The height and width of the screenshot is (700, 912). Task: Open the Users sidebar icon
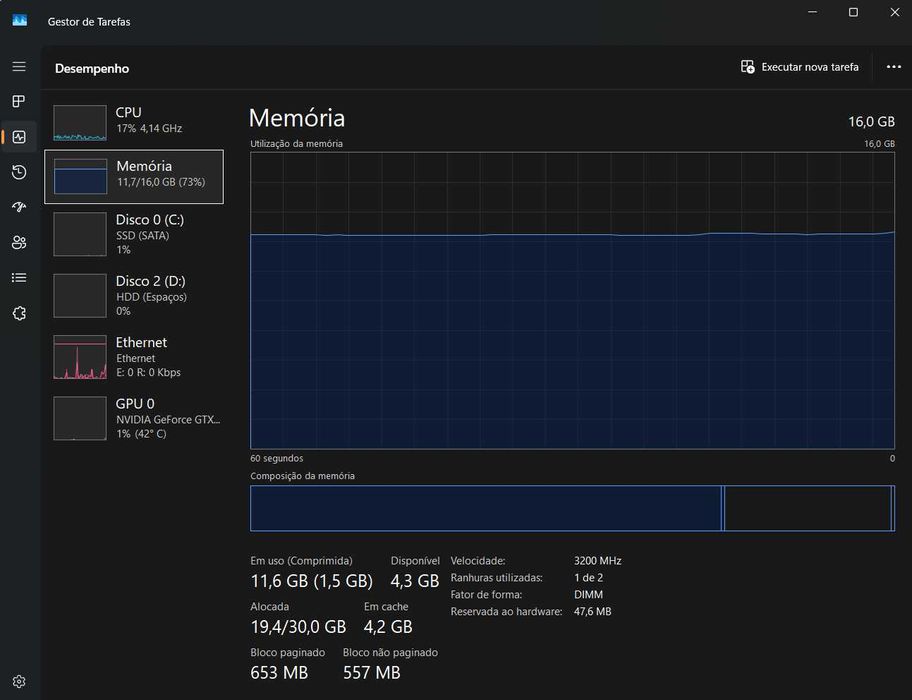pyautogui.click(x=18, y=242)
